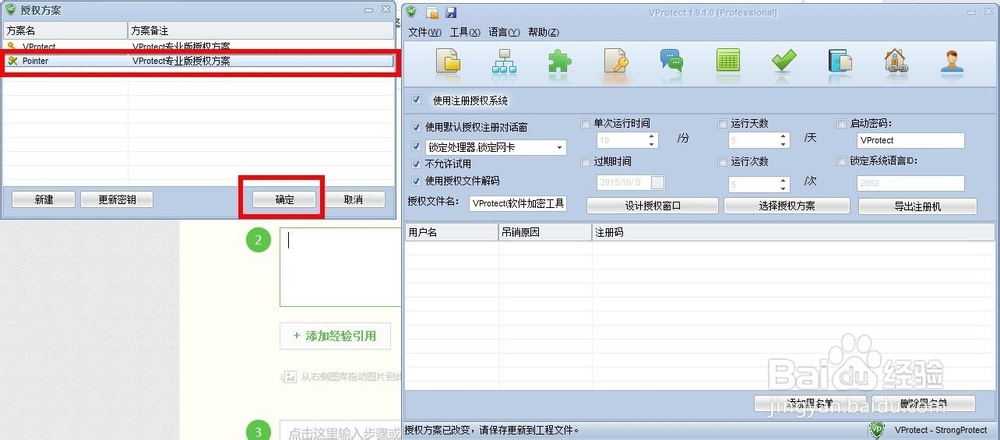Enable 单次运行时间 checkbox
The image size is (1000, 440).
point(585,124)
